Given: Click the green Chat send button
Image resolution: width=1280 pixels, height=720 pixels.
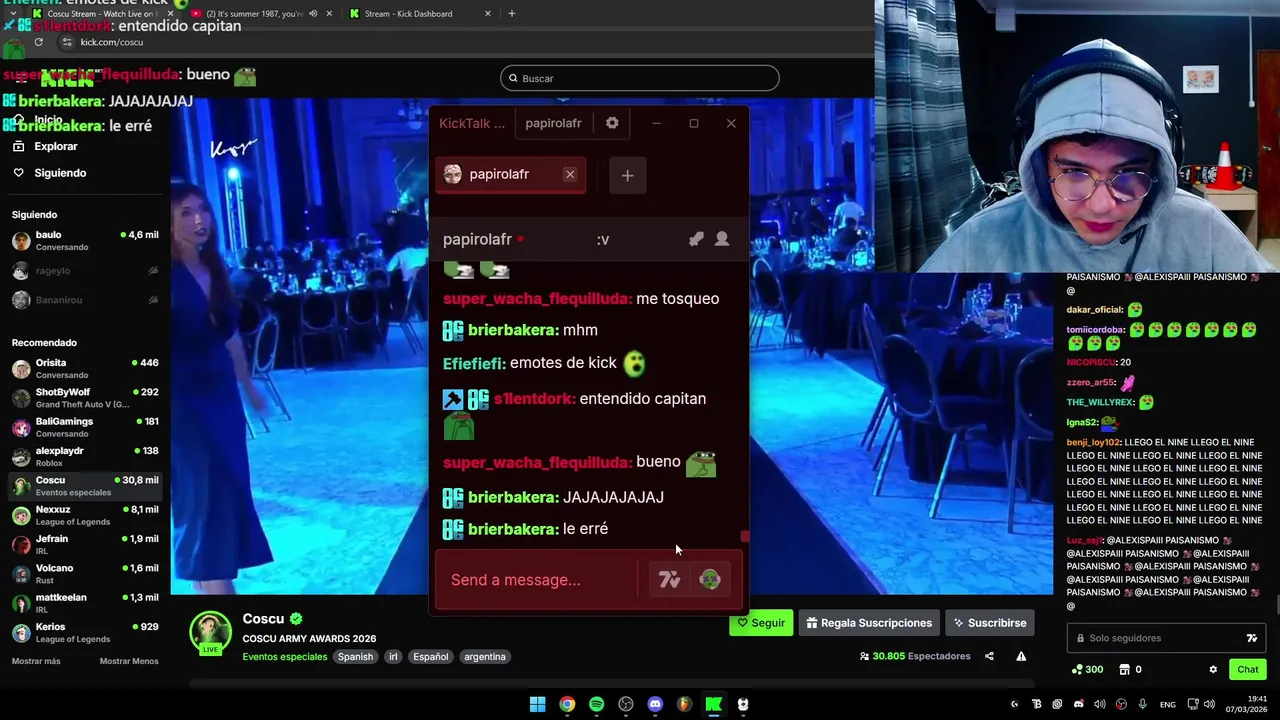Looking at the screenshot, I should (1248, 670).
